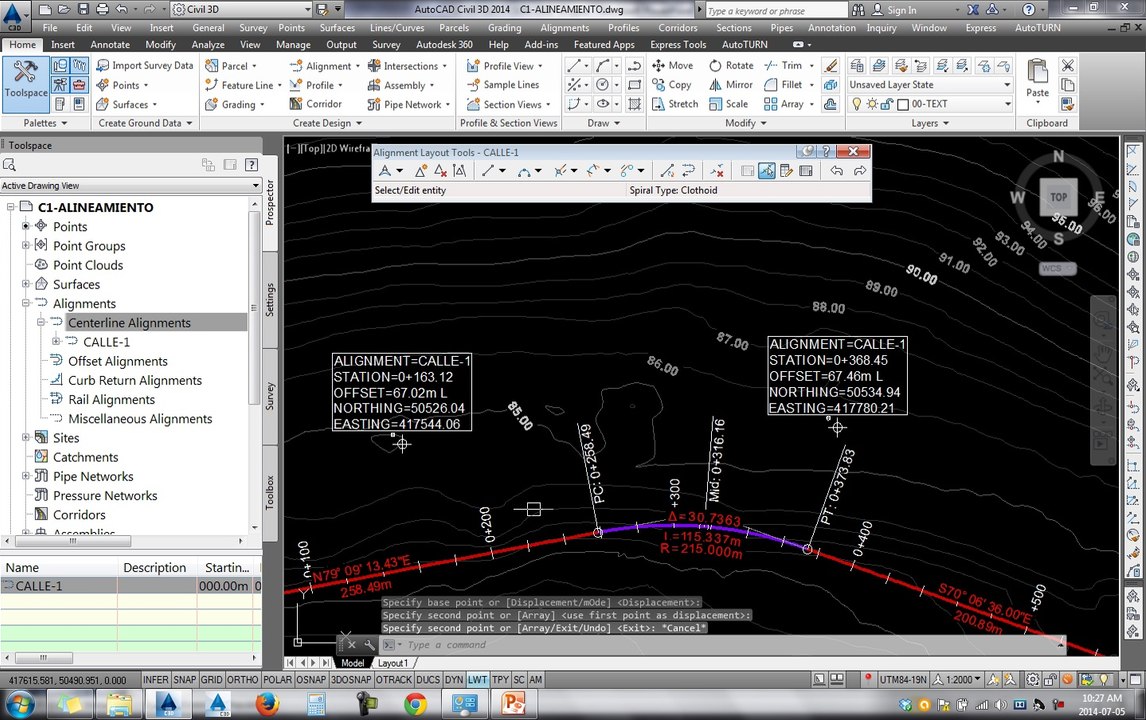Viewport: 1146px width, 720px height.
Task: Collapse the Alignments tree node
Action: [26, 303]
